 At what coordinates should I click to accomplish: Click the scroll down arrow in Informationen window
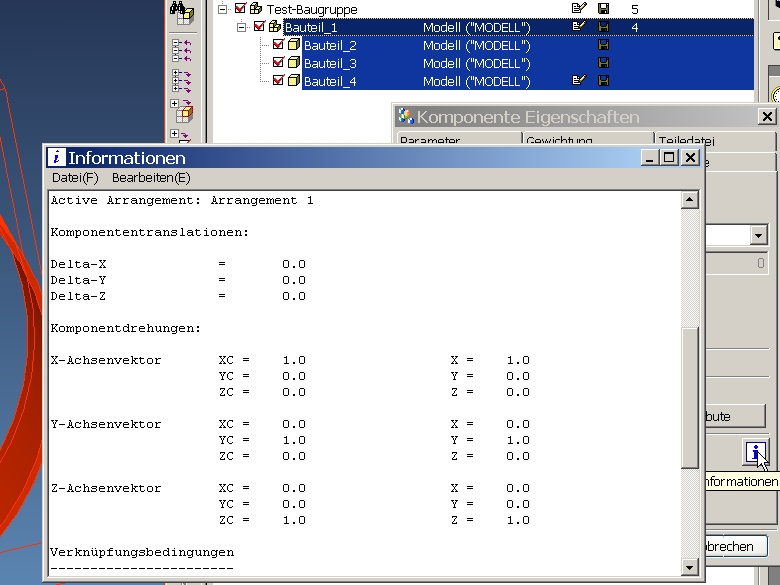coord(689,567)
